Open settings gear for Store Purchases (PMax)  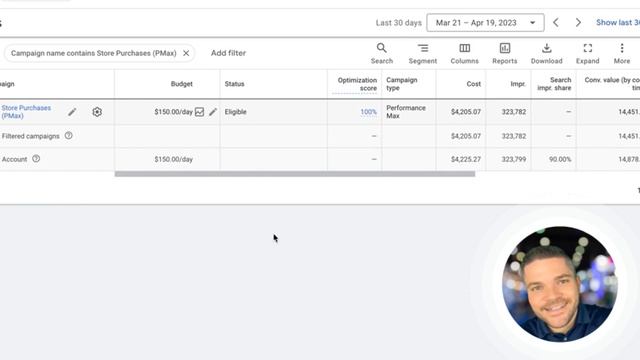(97, 112)
